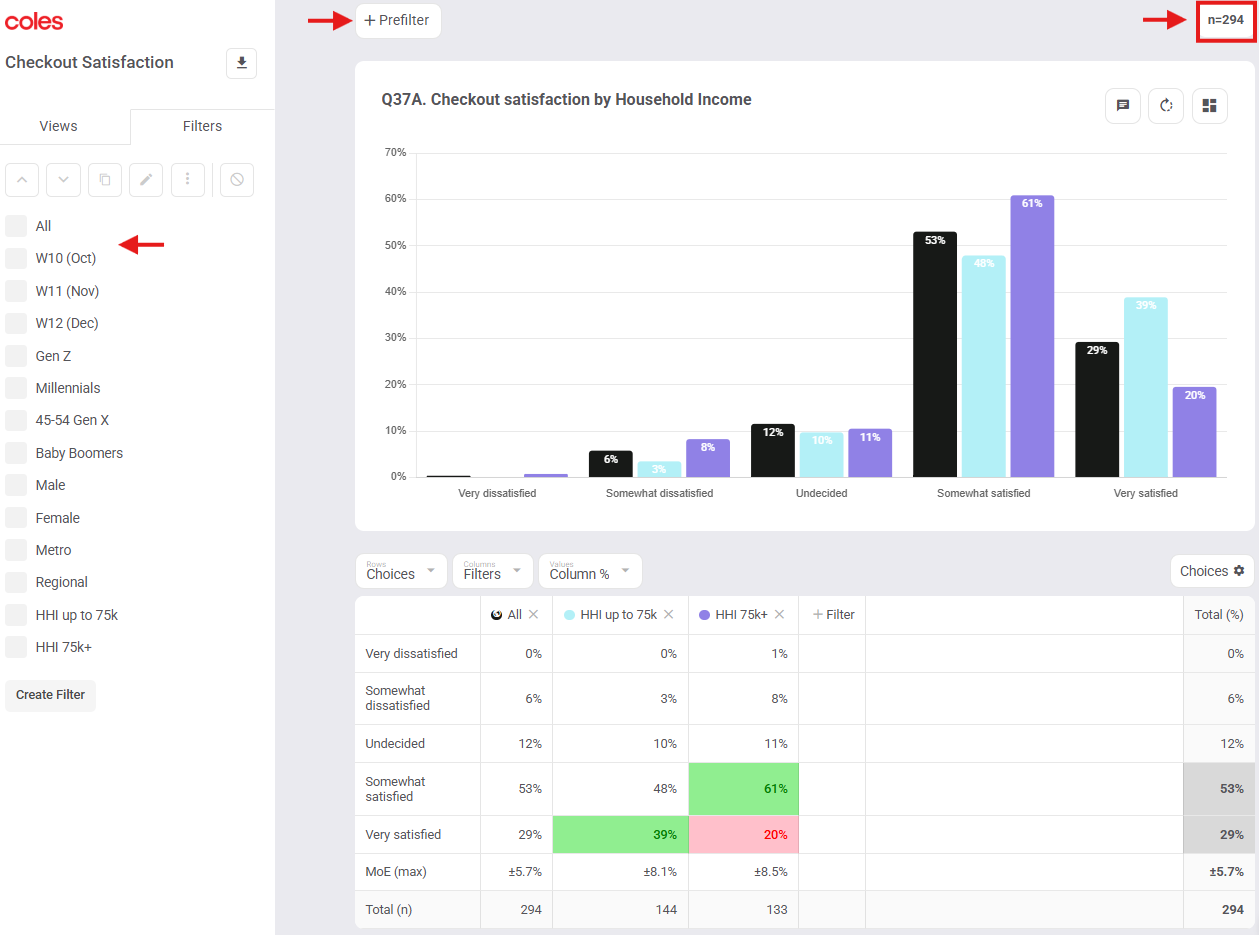Open the Values Column % dropdown

[590, 571]
